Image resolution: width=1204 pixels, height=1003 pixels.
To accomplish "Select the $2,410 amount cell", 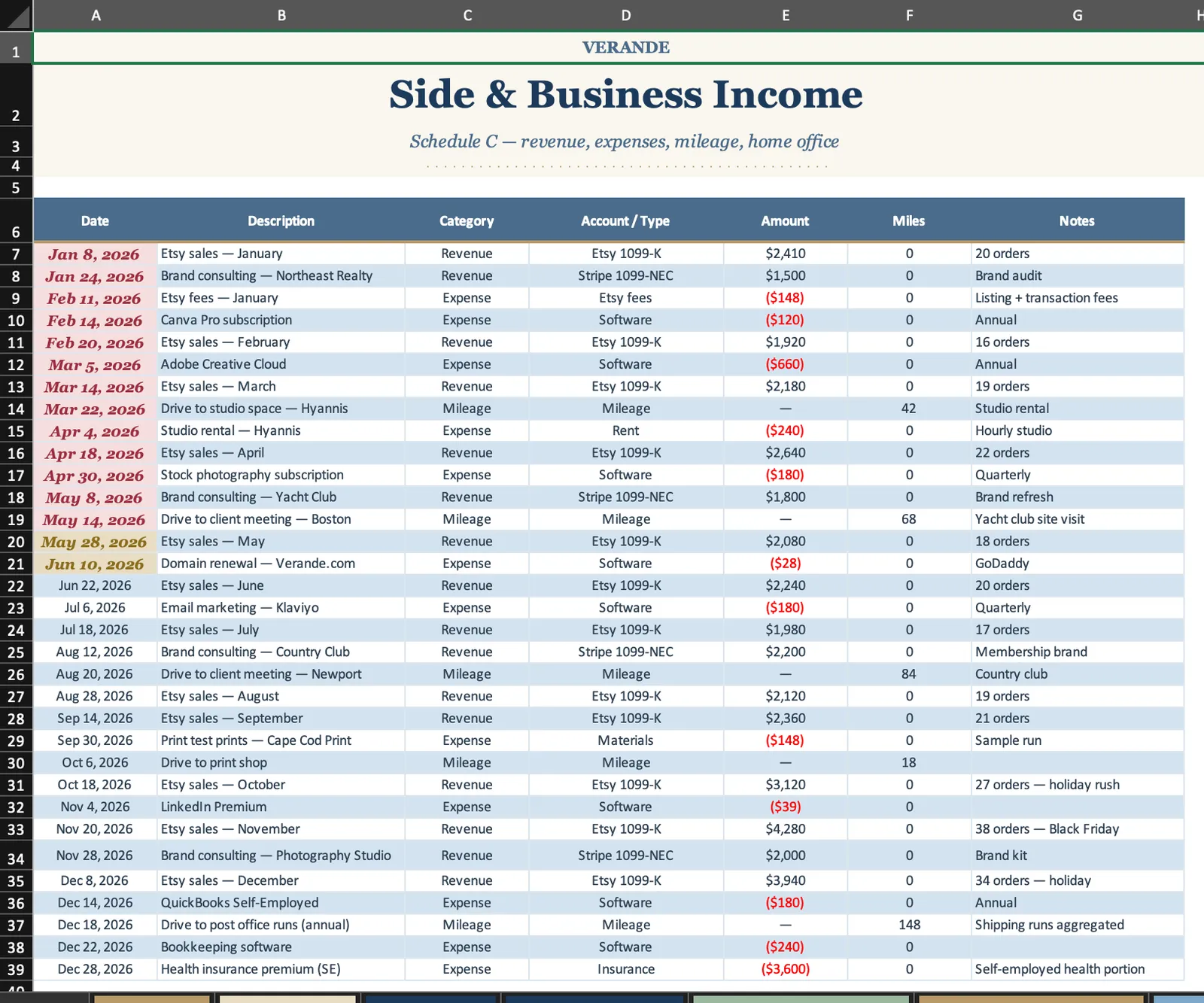I will click(x=786, y=254).
